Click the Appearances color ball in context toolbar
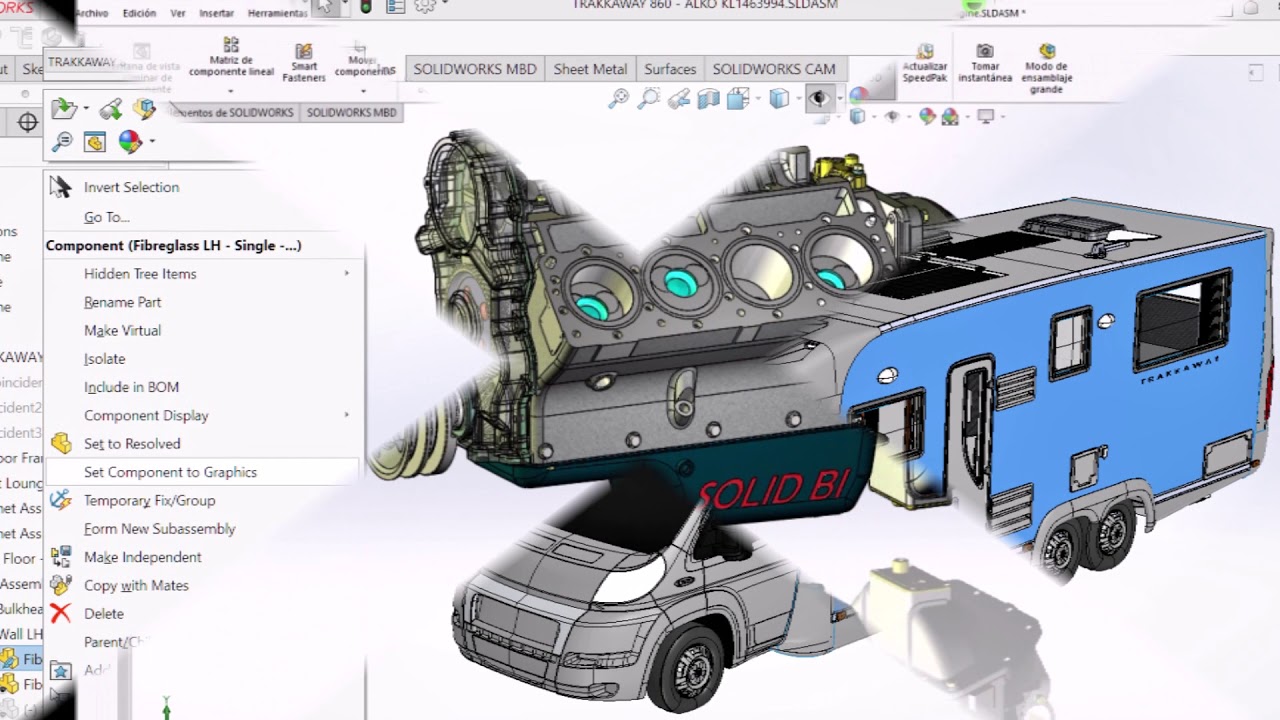The image size is (1280, 720). [x=129, y=142]
